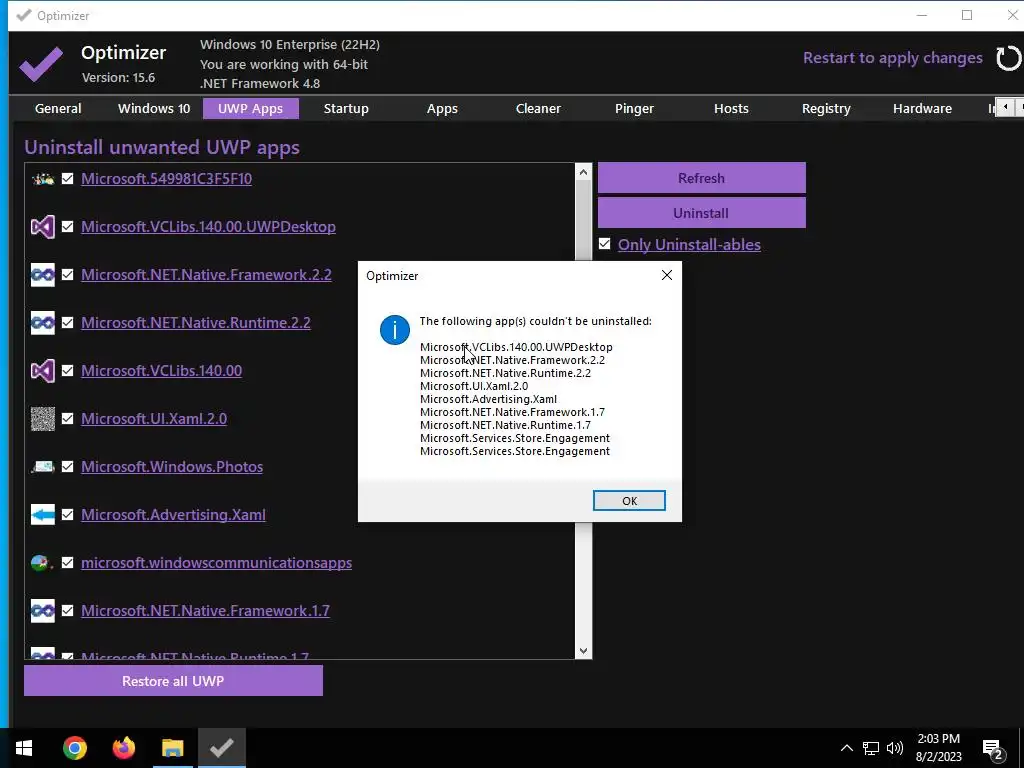Click the taskbar clock showing 2:03 PM
Image resolution: width=1024 pixels, height=768 pixels.
[938, 748]
